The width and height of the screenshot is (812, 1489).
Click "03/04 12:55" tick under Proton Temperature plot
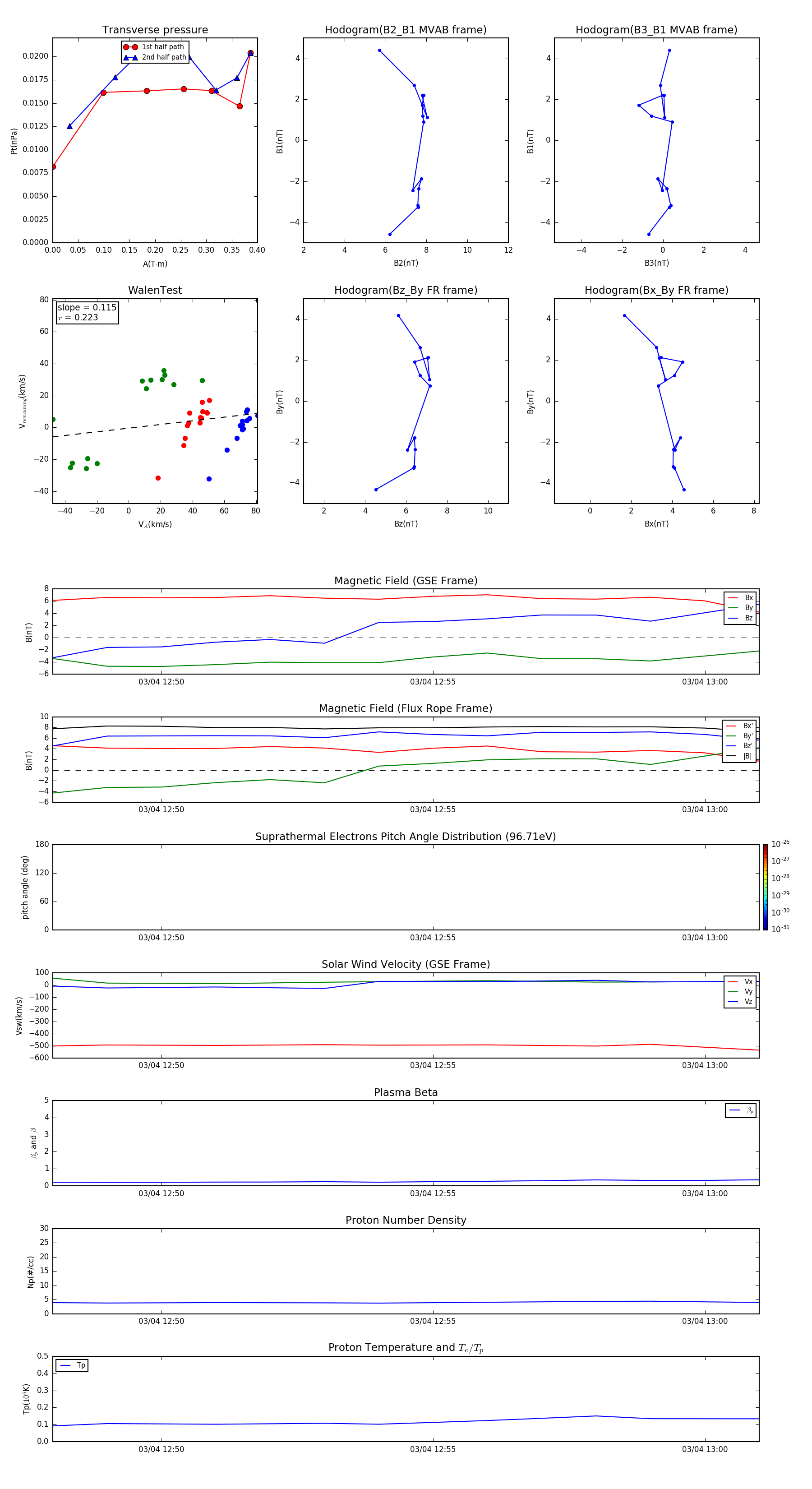pos(433,1449)
